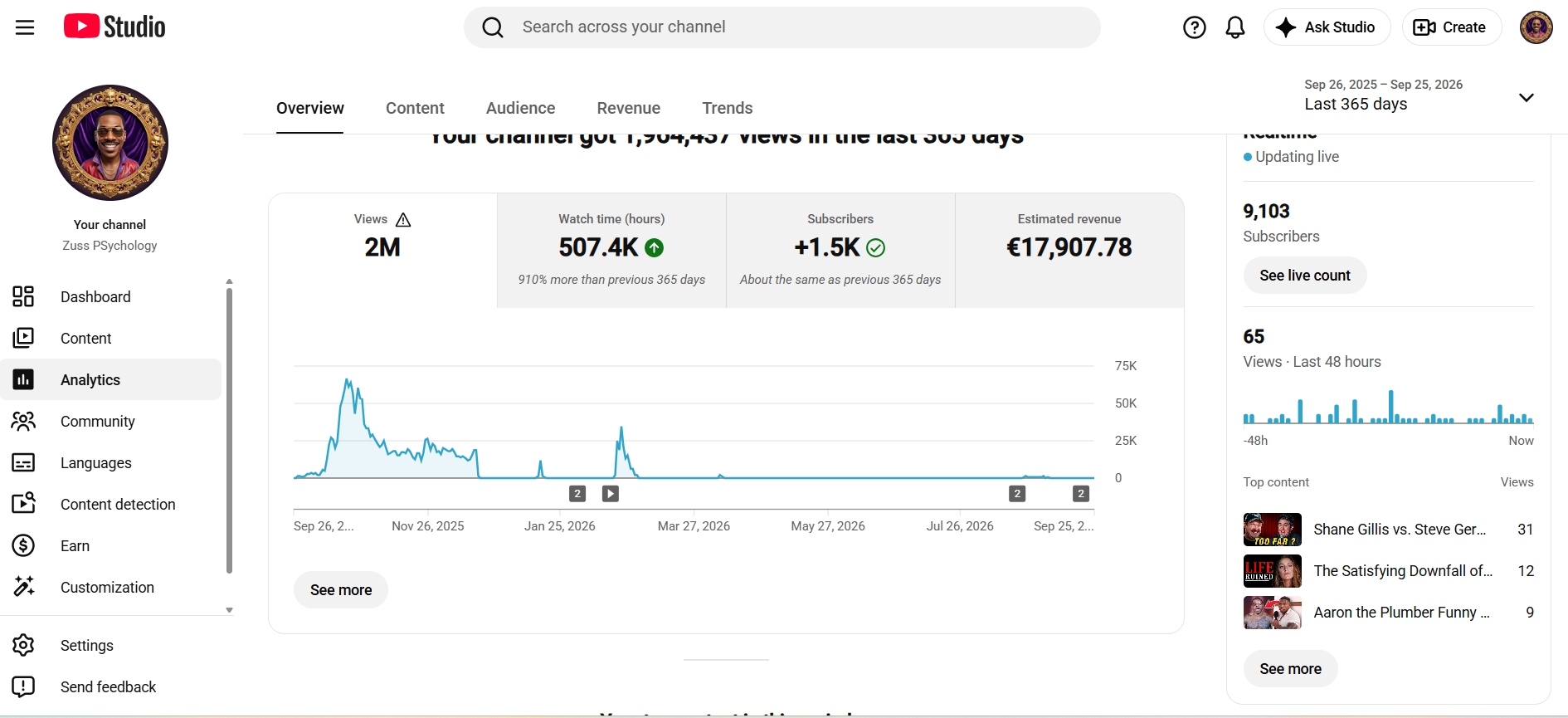Click the See live count button
1568x718 pixels.
1304,275
